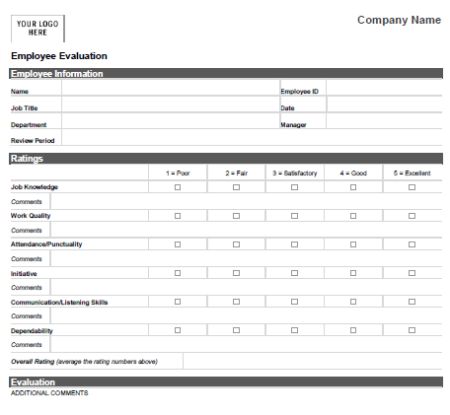Check Initiative rating 1 Poor box
This screenshot has width=450, height=415.
tap(178, 273)
